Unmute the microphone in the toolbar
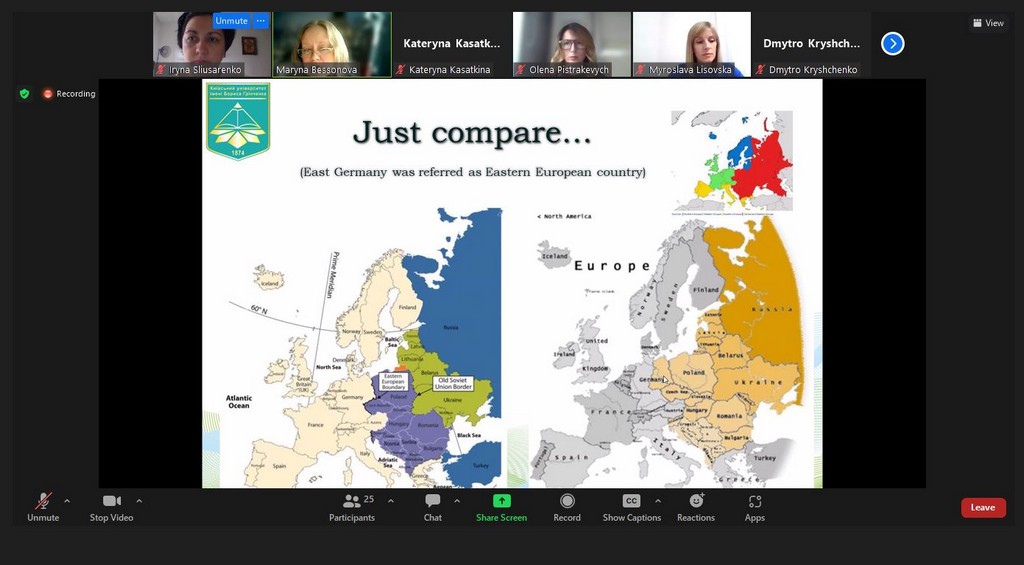 pyautogui.click(x=43, y=501)
